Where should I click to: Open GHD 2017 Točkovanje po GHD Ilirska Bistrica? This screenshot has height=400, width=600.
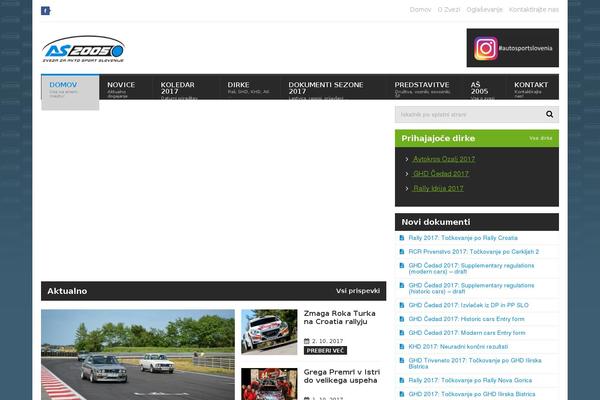[472, 394]
